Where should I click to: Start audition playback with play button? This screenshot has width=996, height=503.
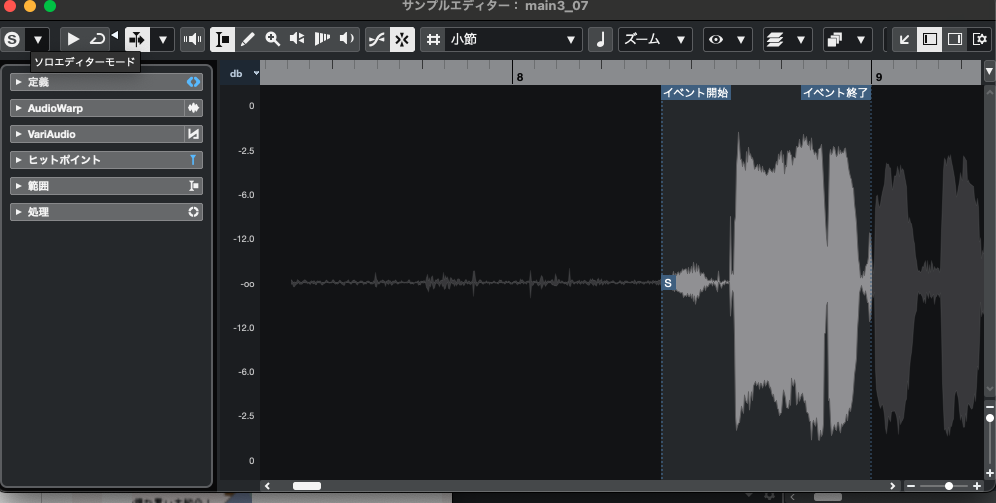pos(73,39)
